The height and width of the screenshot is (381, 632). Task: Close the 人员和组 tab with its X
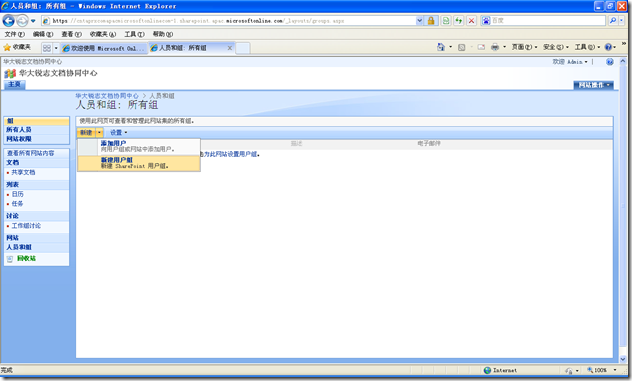click(x=230, y=48)
